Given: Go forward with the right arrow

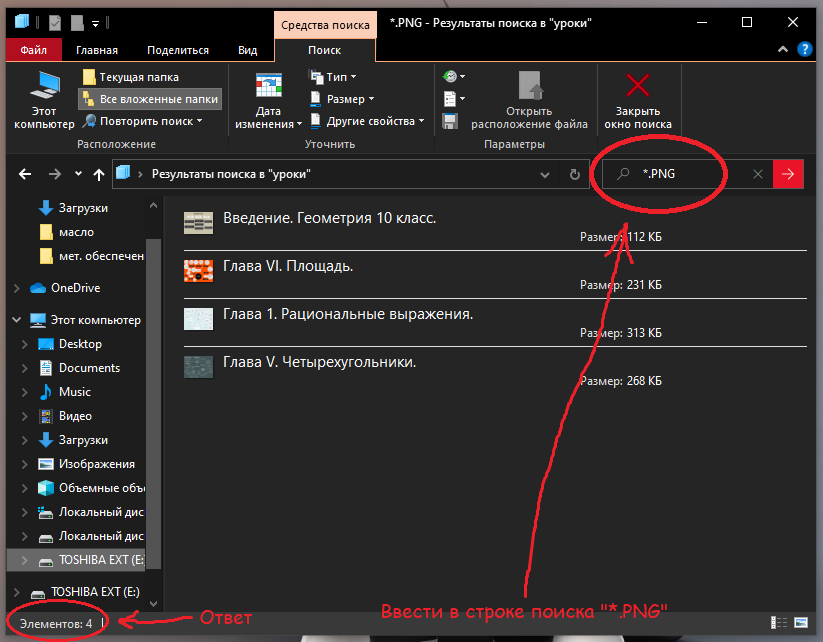Looking at the screenshot, I should (55, 174).
